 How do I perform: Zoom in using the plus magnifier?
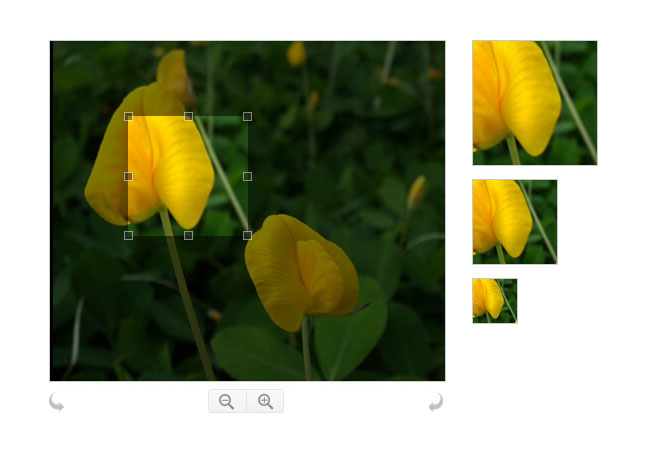pos(265,401)
